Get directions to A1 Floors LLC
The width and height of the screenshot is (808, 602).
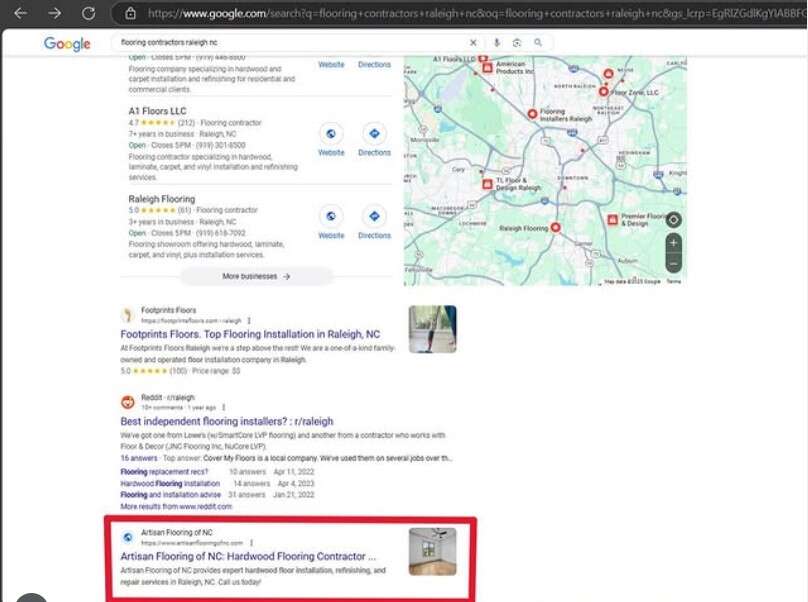(x=374, y=134)
